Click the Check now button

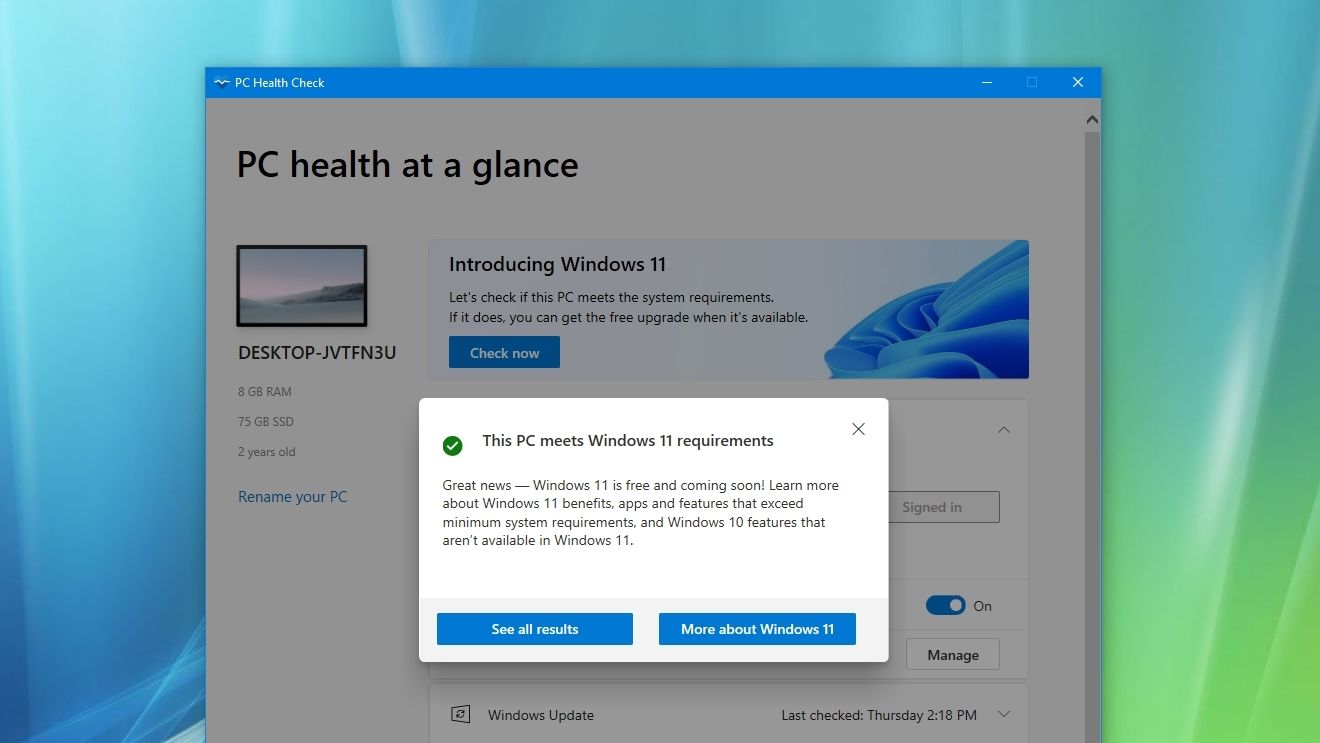(x=504, y=352)
